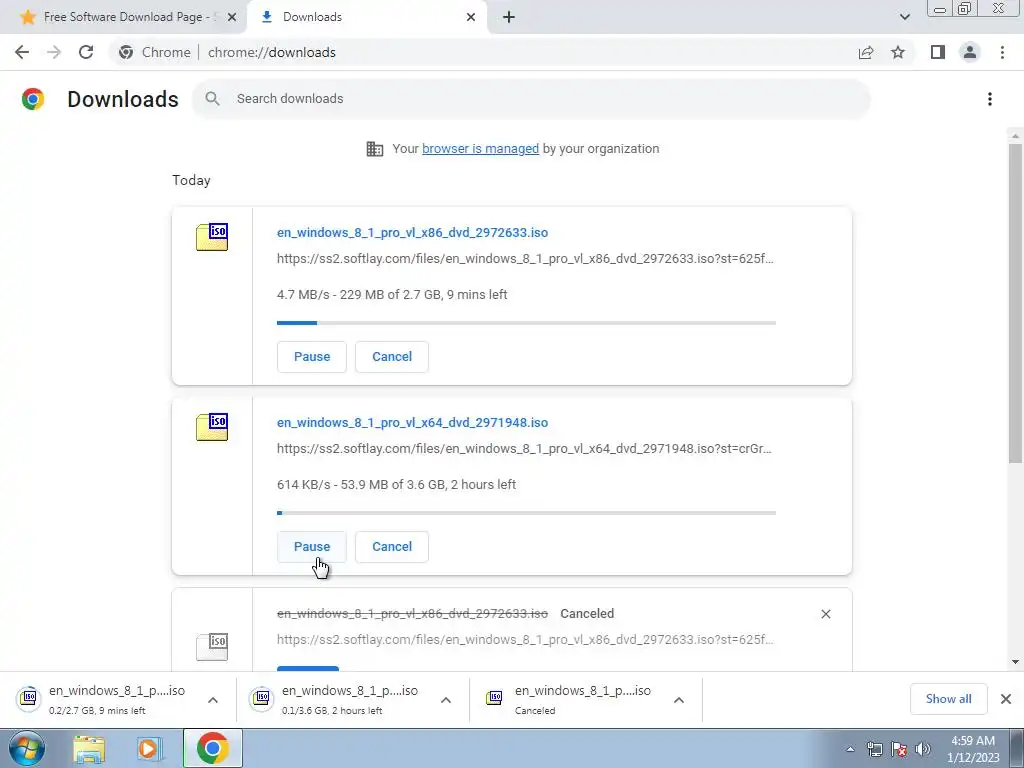Remove the canceled download from list
This screenshot has width=1024, height=768.
click(825, 614)
